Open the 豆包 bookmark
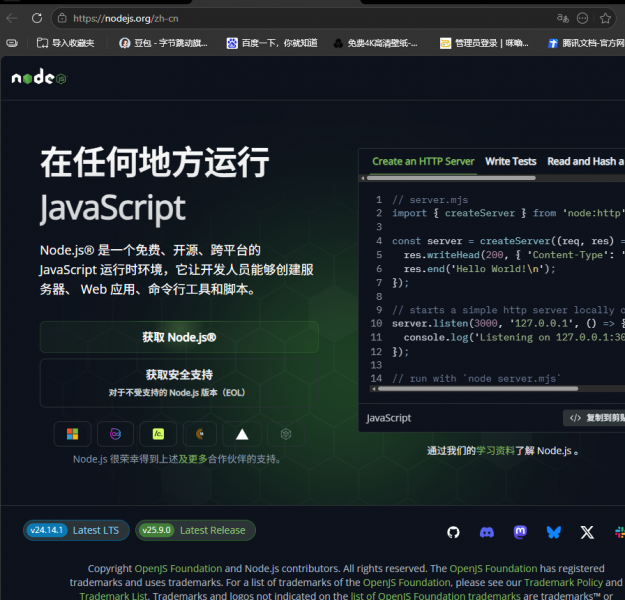The image size is (625, 600). tap(163, 43)
